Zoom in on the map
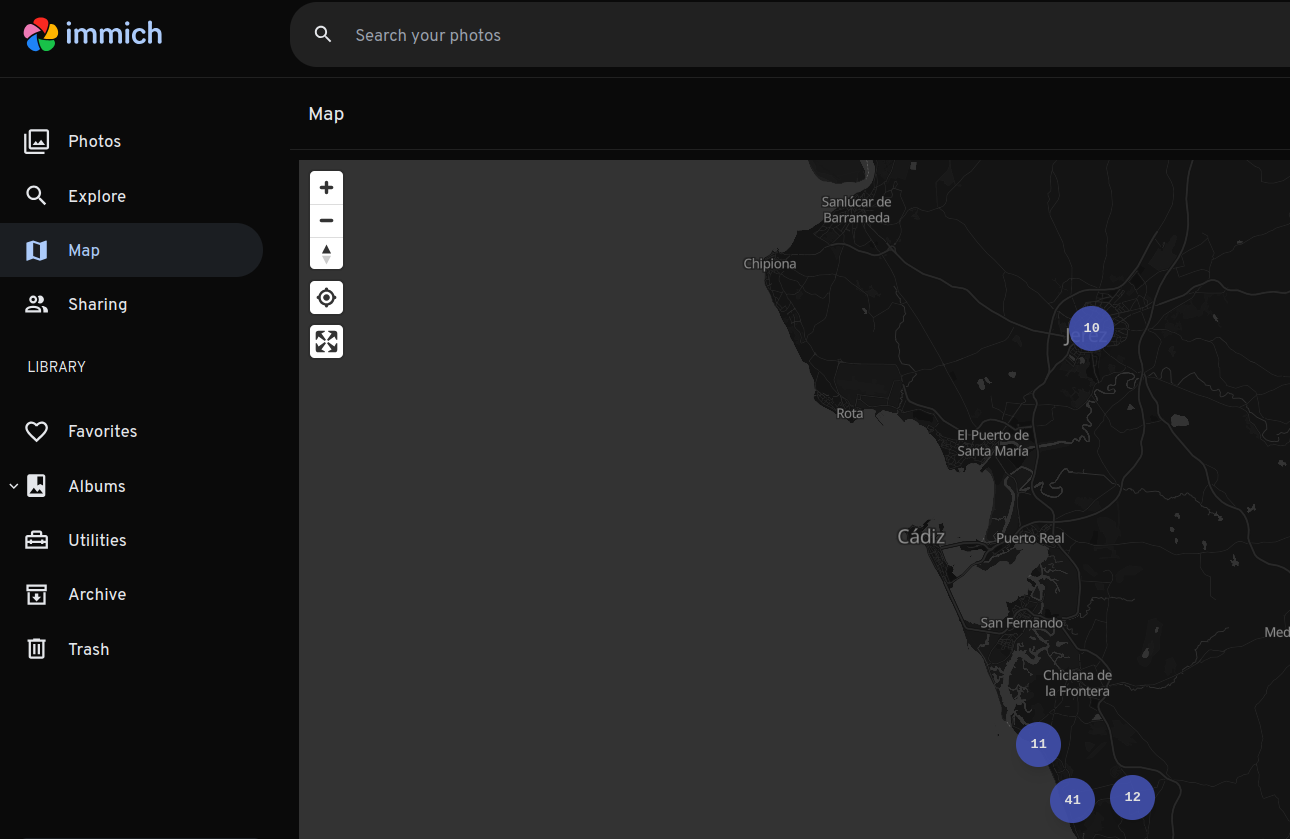This screenshot has width=1290, height=839. 326,188
